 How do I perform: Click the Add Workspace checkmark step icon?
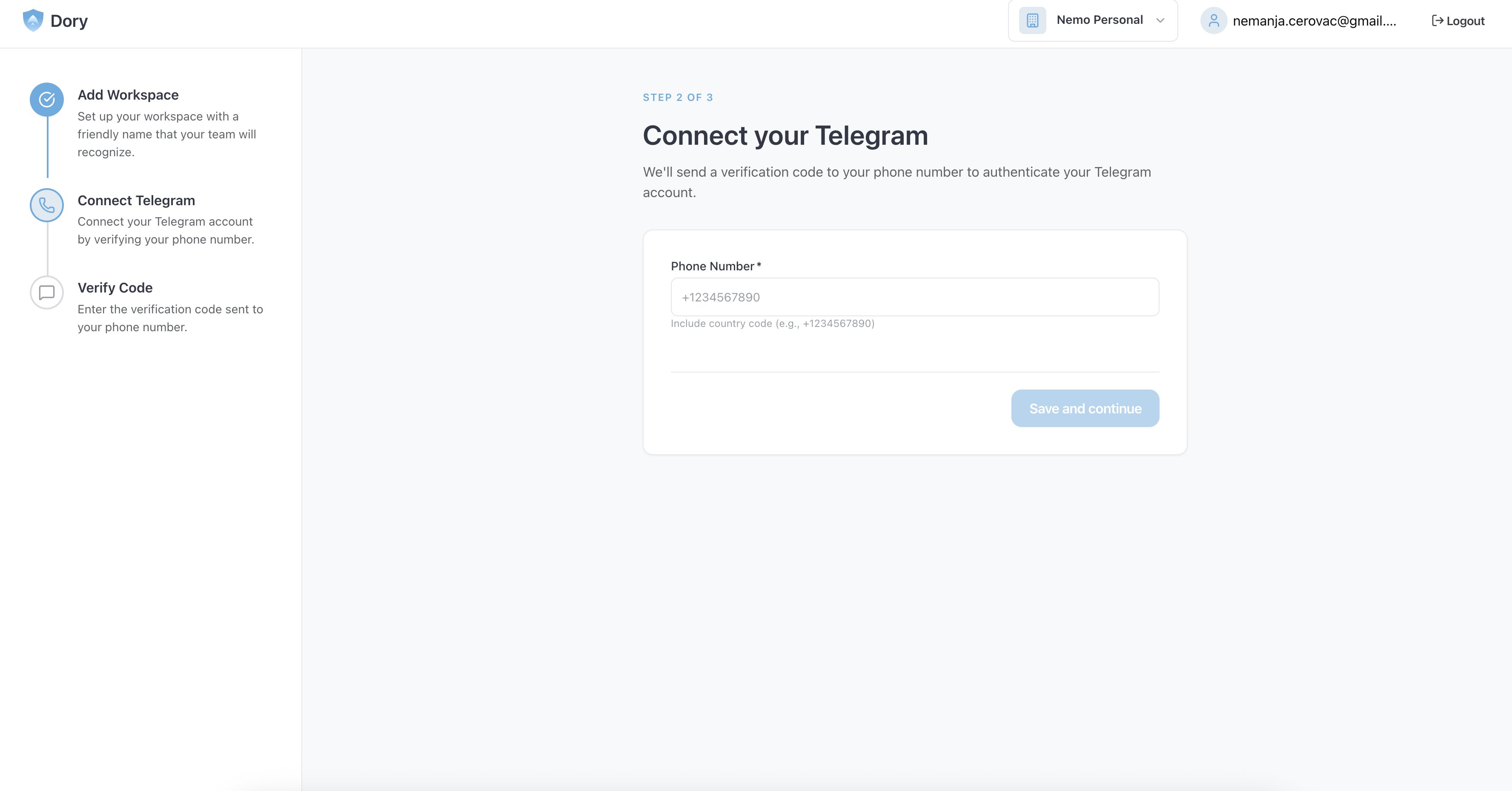(x=47, y=99)
